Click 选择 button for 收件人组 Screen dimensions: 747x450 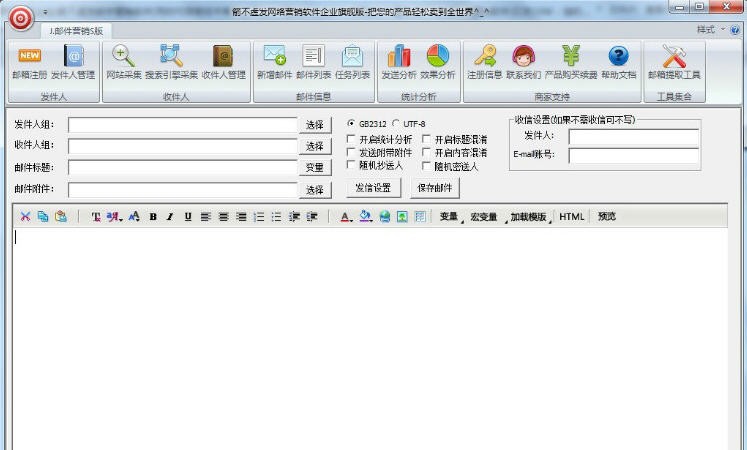tap(315, 146)
